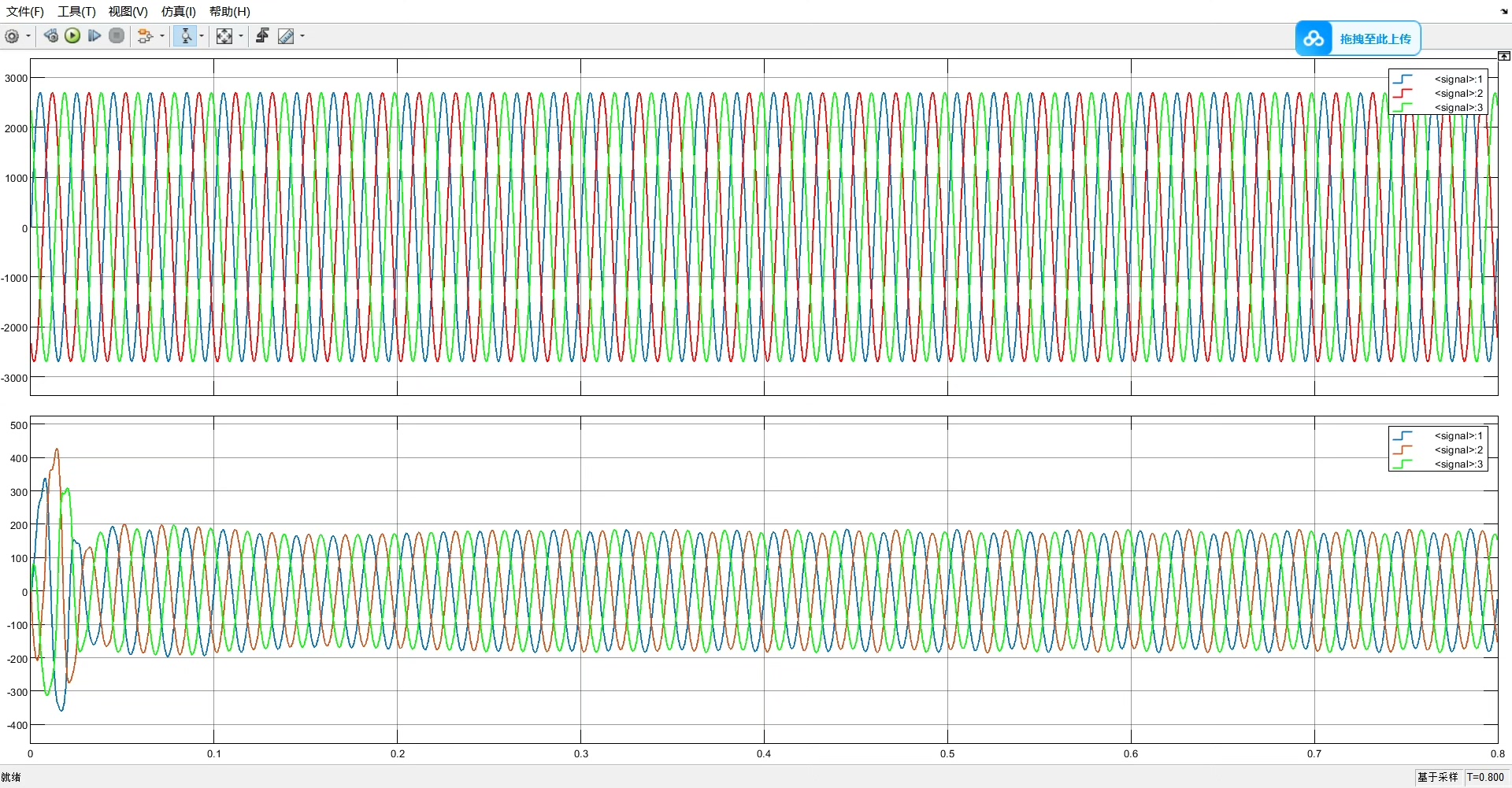Click the 拖拽至此上传 cloud upload button
Image resolution: width=1512 pixels, height=788 pixels.
(x=1358, y=39)
